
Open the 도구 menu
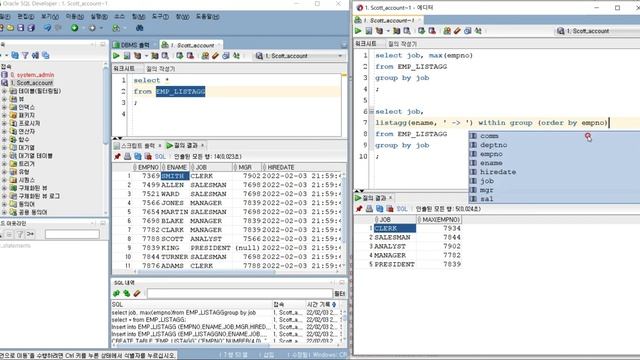click(x=160, y=17)
